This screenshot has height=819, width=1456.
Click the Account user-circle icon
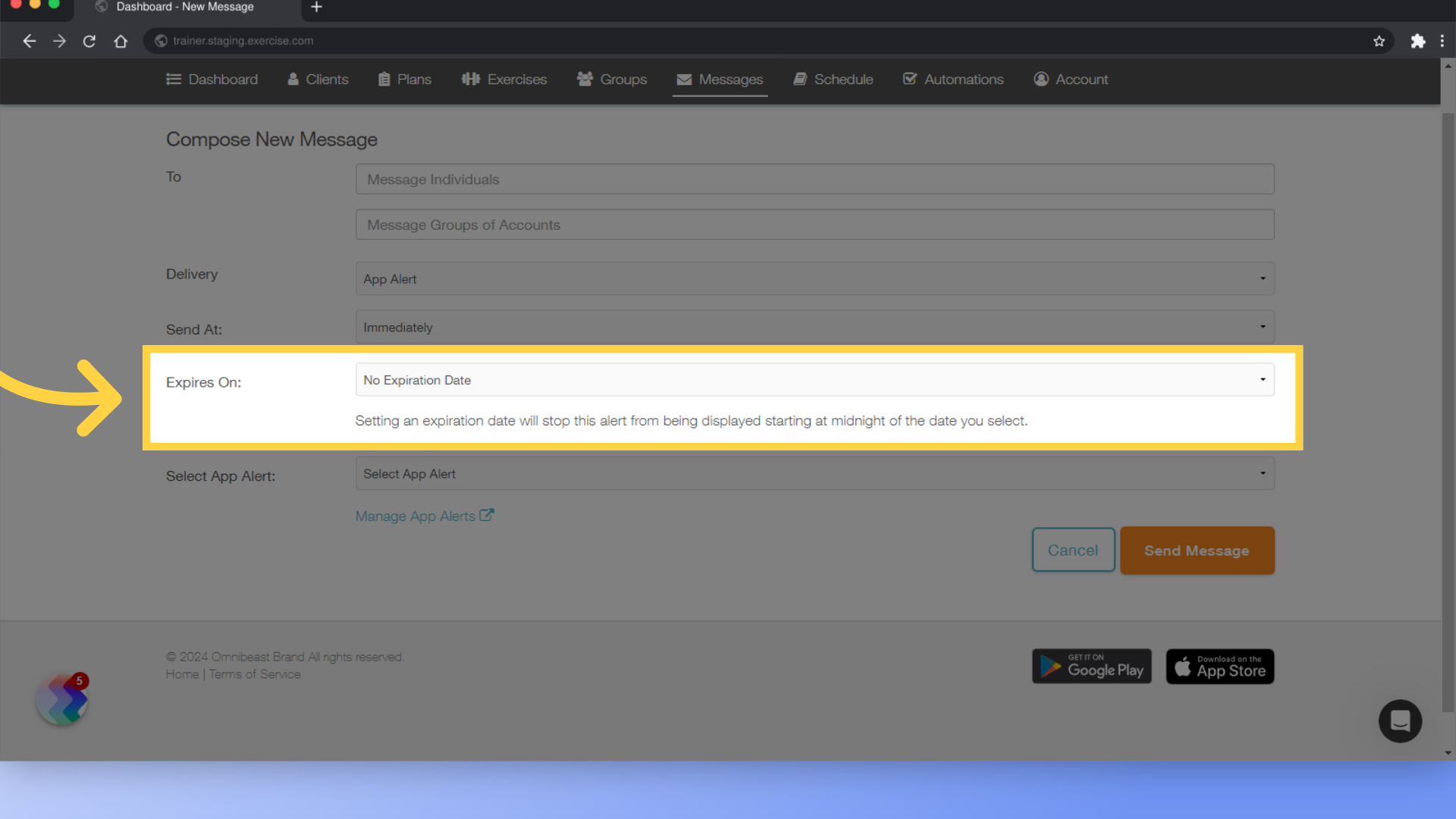pyautogui.click(x=1041, y=79)
